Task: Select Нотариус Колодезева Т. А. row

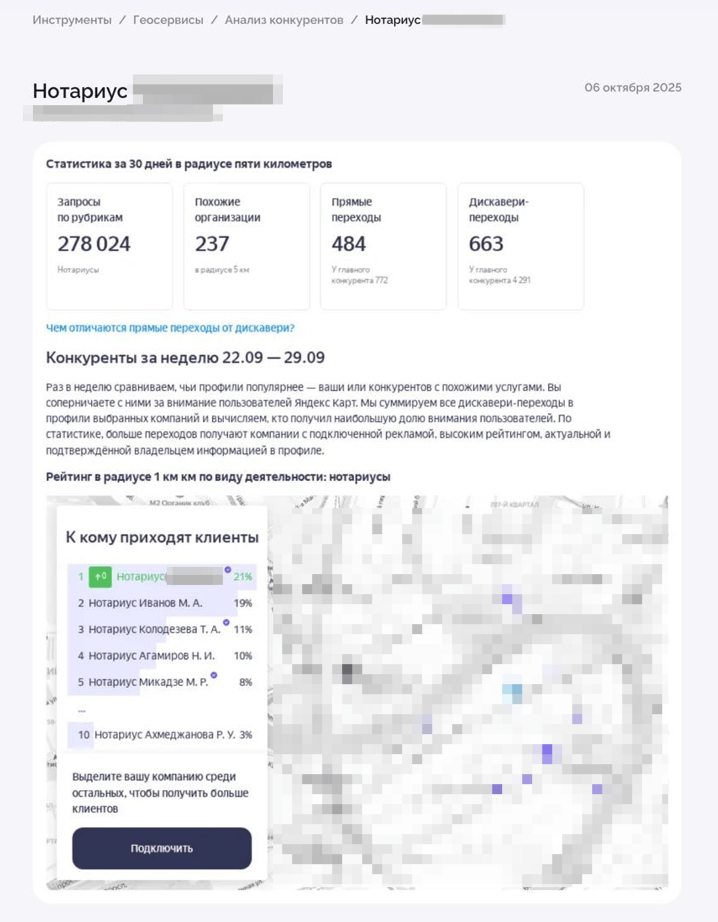Action: [x=162, y=629]
